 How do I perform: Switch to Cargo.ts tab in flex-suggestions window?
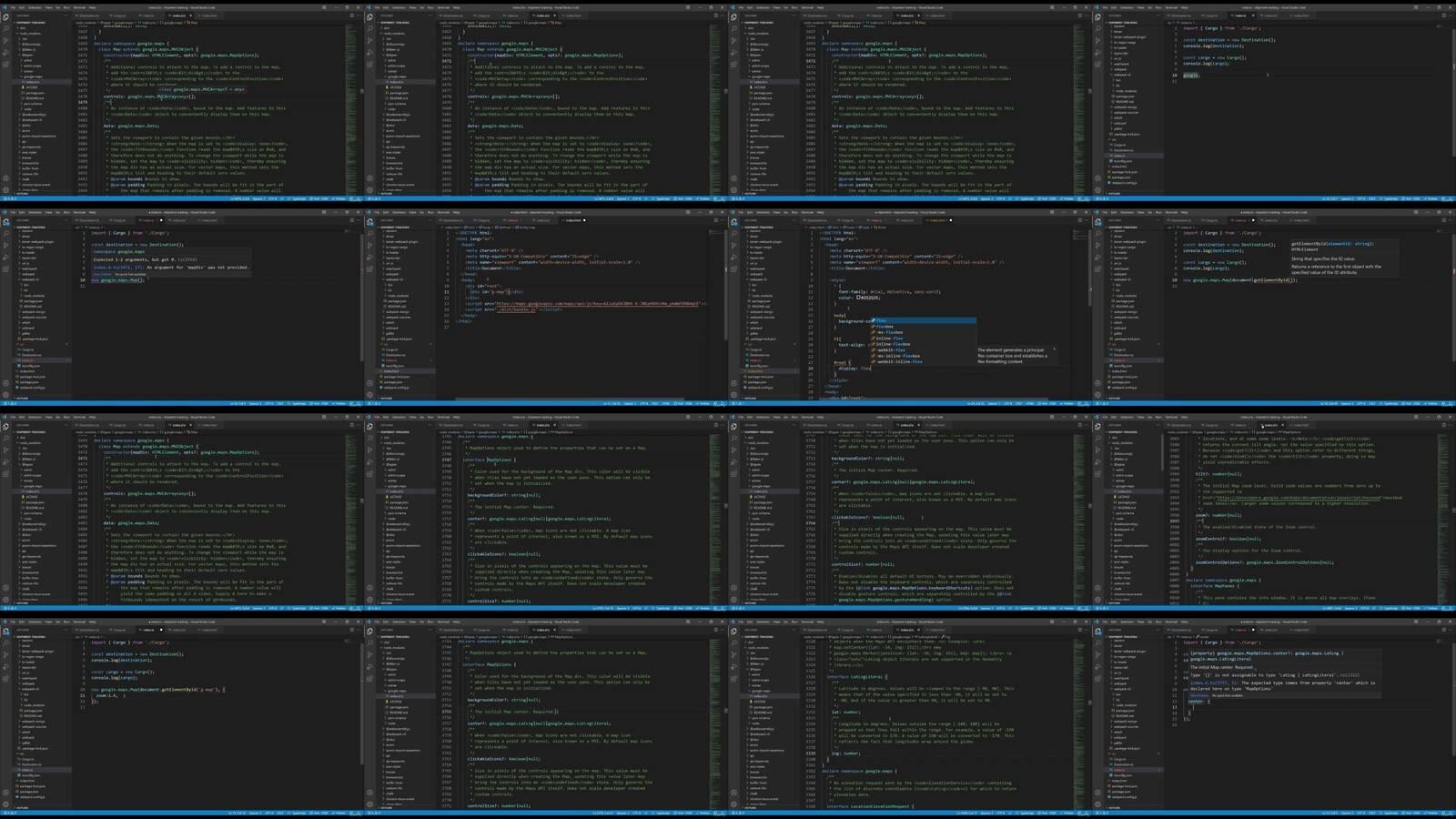click(x=845, y=220)
